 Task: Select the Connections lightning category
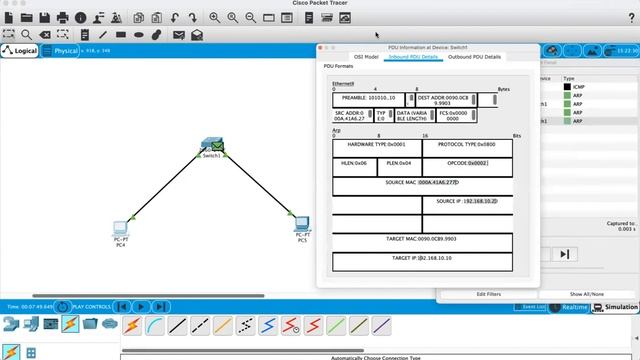pyautogui.click(x=70, y=324)
